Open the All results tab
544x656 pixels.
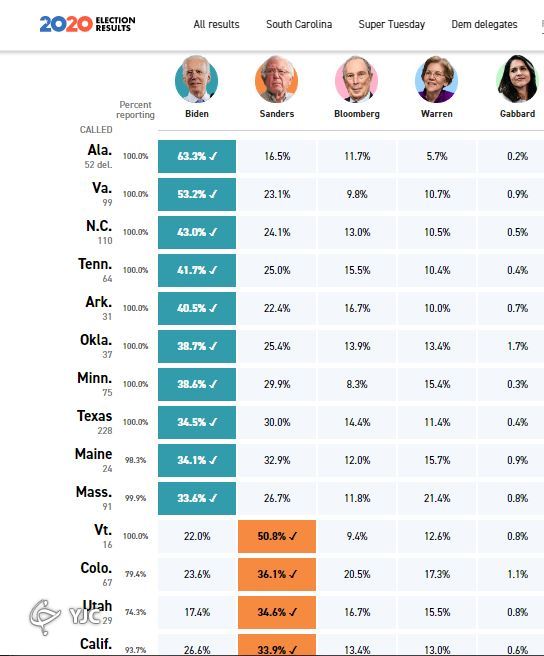coord(216,24)
